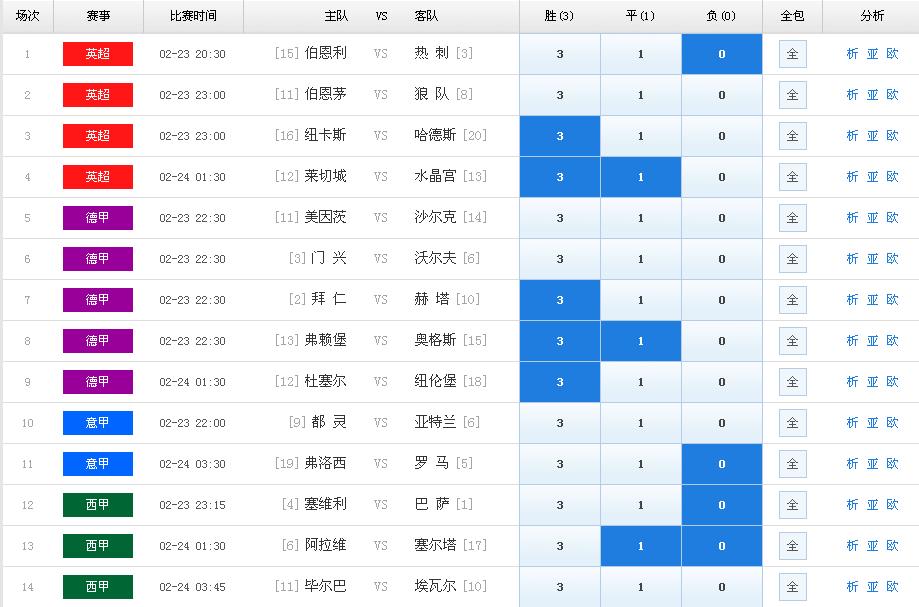Click home team name 拜仁
Screen dimensions: 919x607
point(329,299)
